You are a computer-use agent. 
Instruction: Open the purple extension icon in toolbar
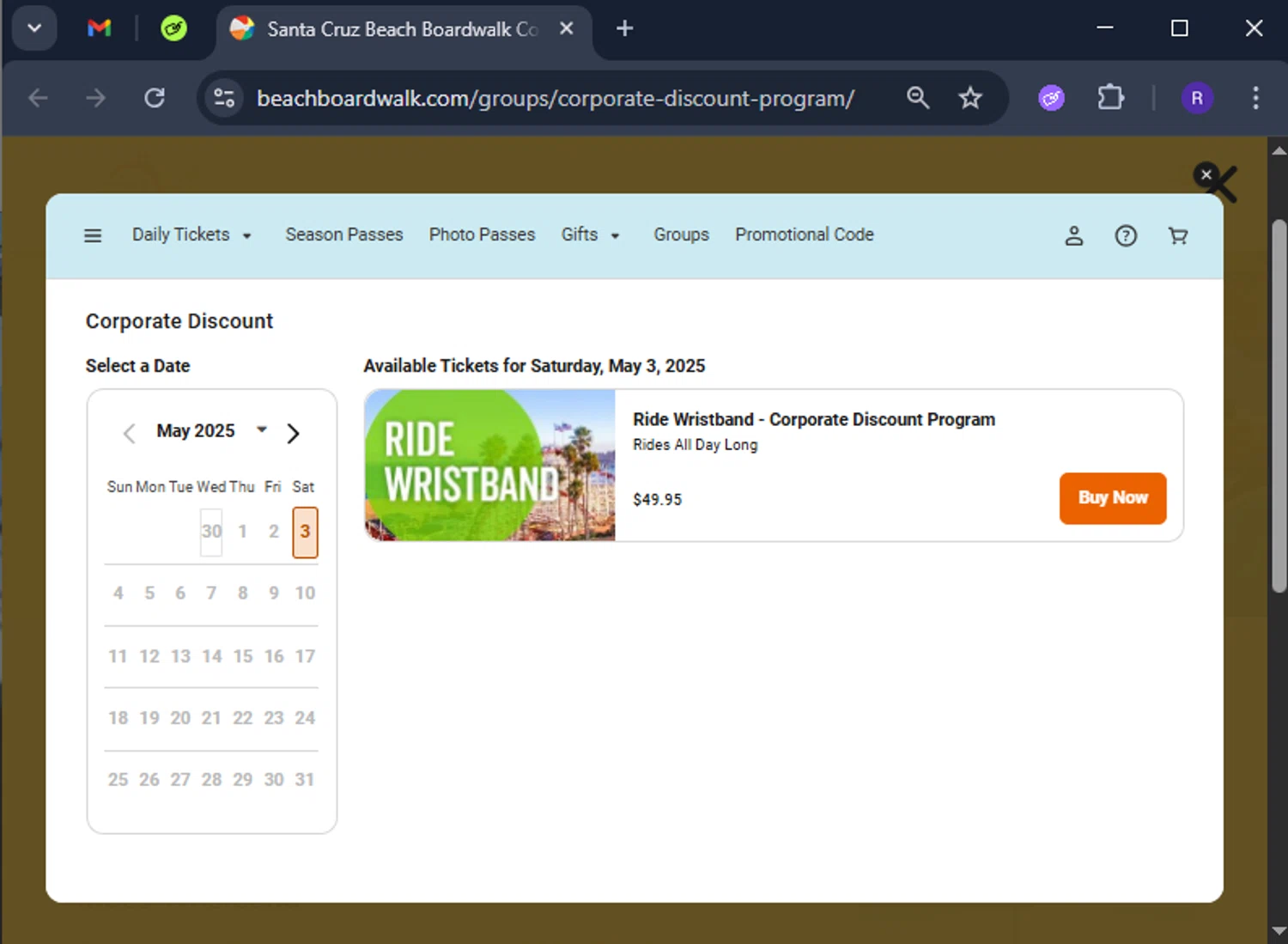coord(1052,98)
